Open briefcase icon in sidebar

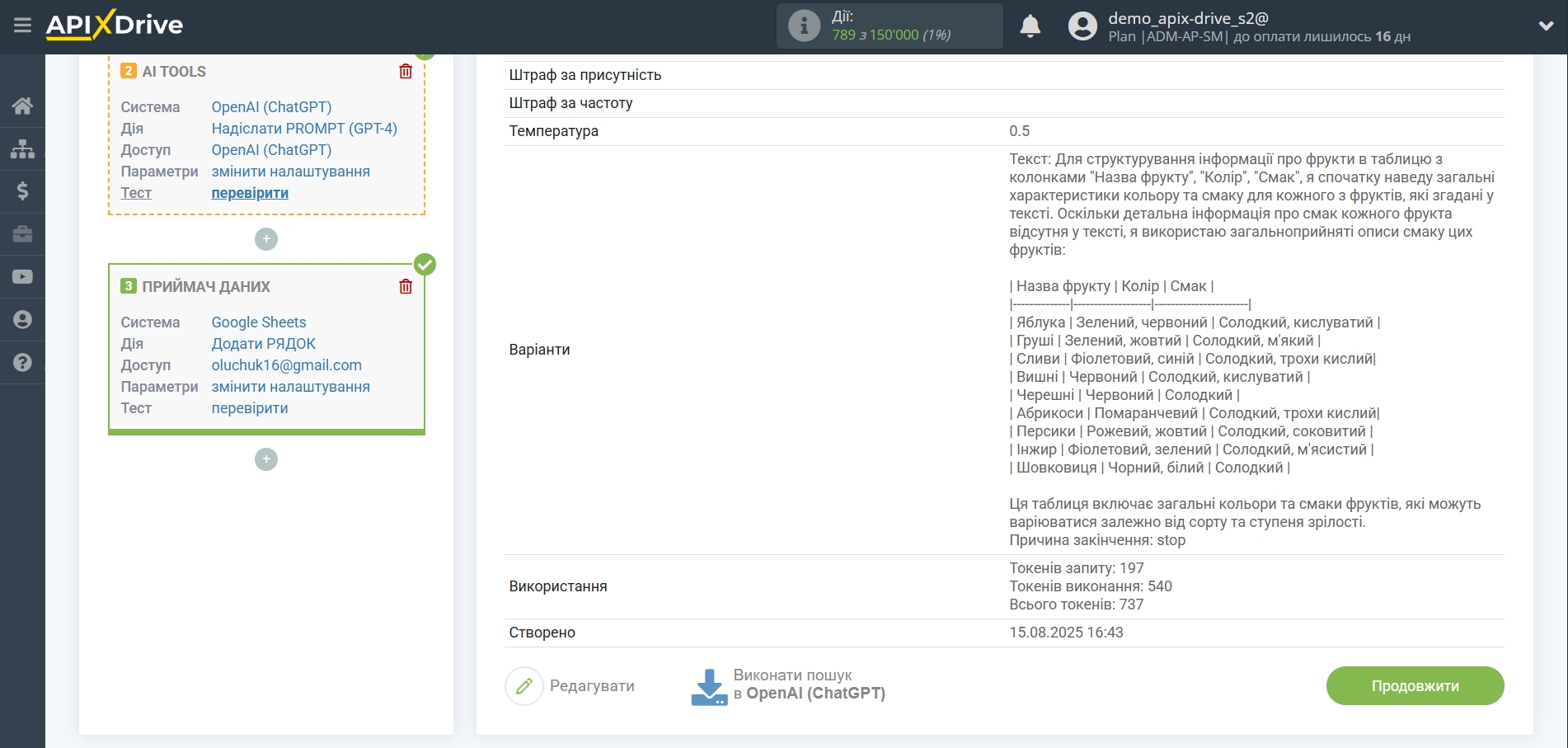click(x=22, y=234)
